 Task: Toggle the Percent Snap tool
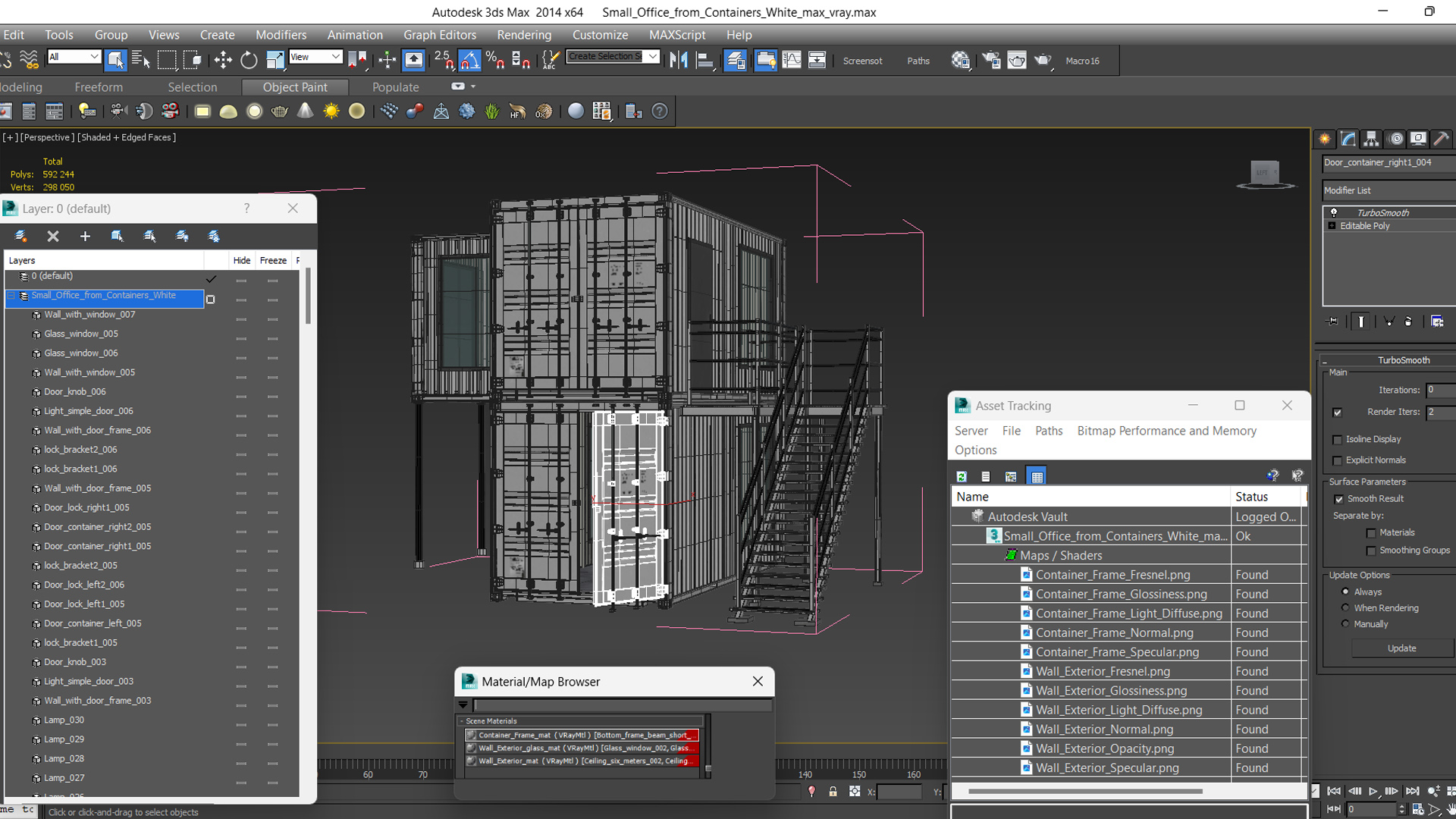[495, 59]
